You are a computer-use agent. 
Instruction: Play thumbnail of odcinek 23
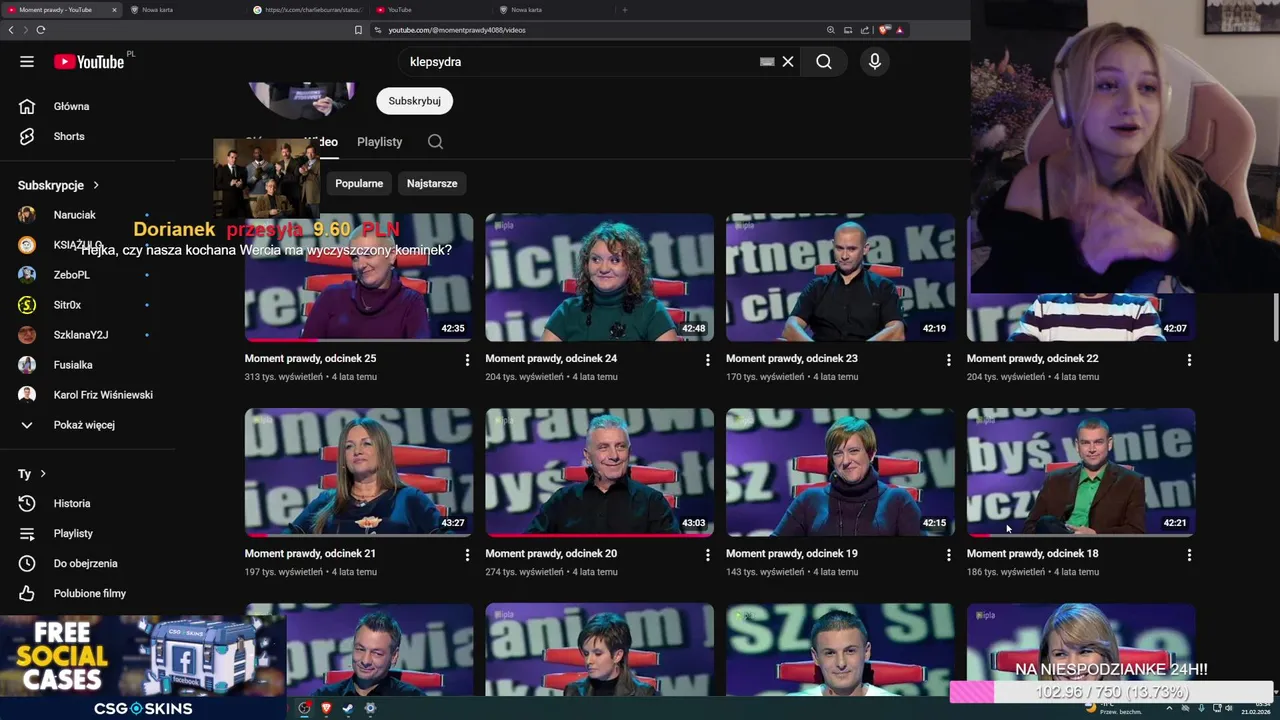pyautogui.click(x=840, y=277)
